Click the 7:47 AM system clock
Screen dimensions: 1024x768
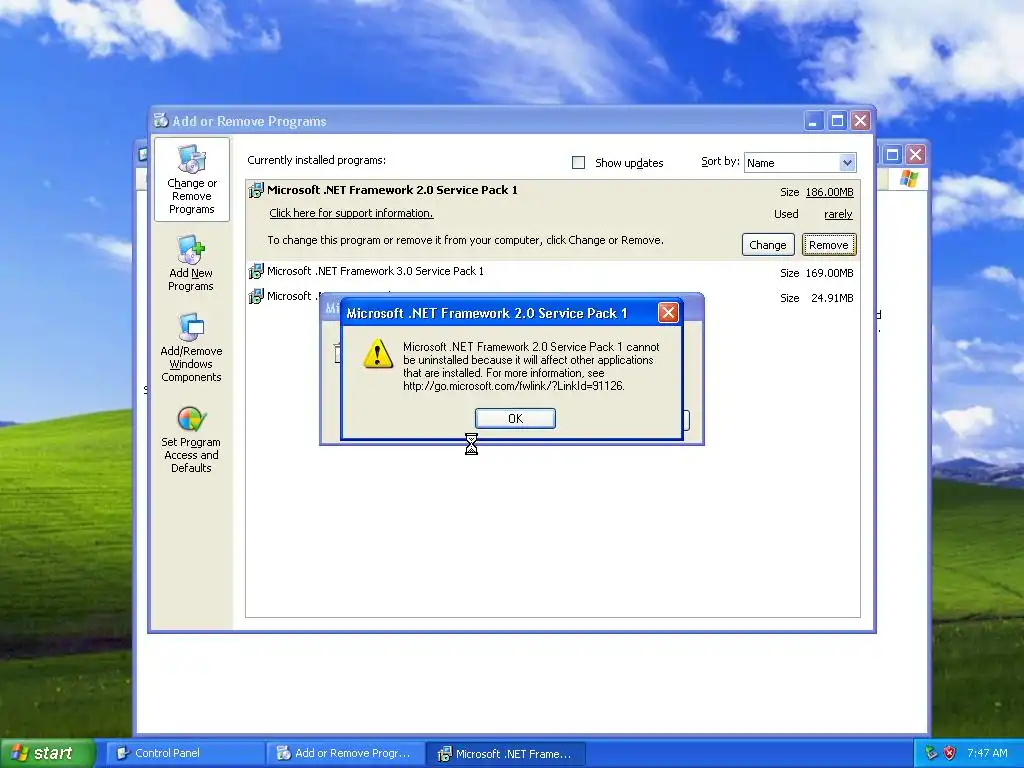987,753
